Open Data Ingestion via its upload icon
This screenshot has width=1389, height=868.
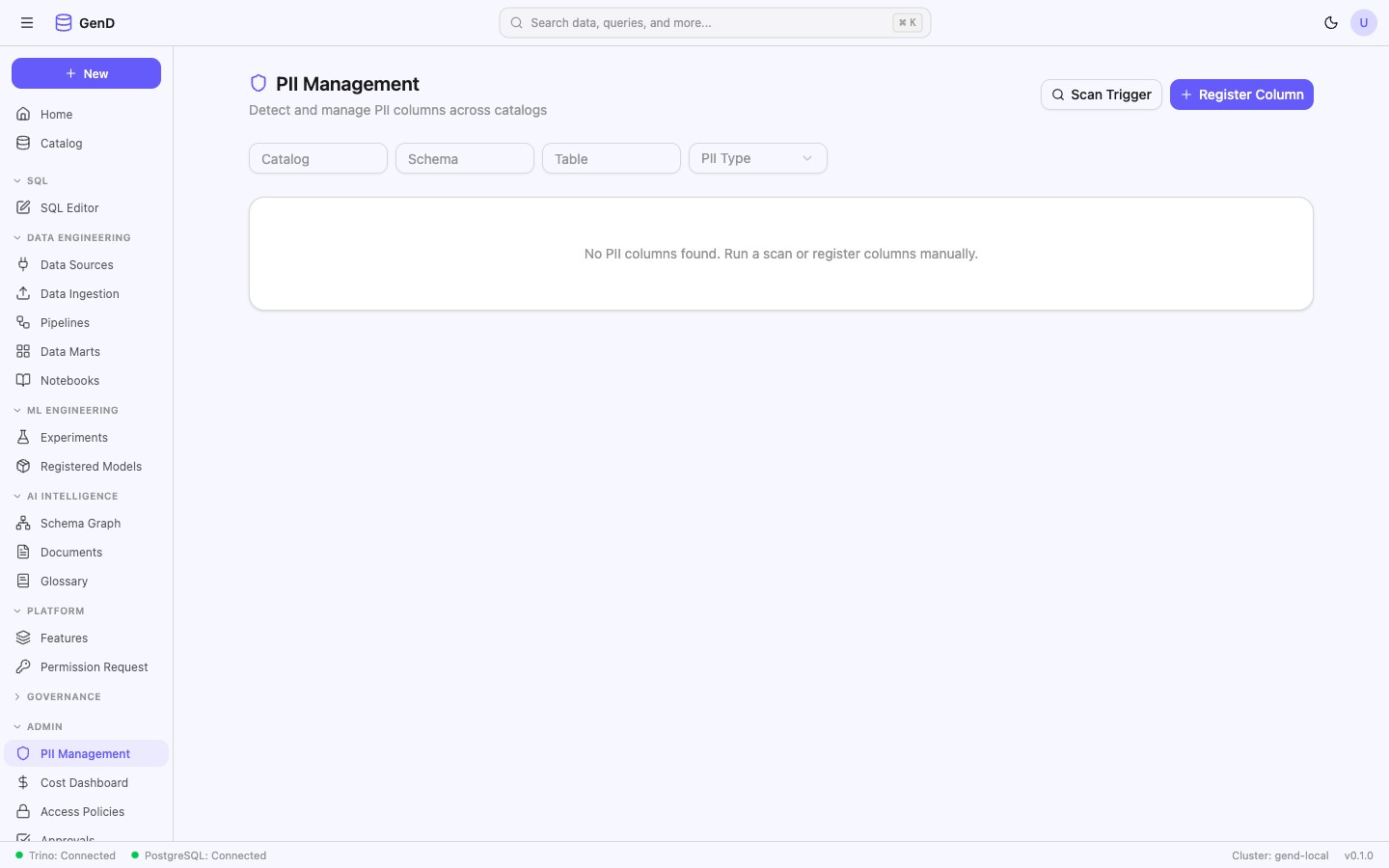pyautogui.click(x=23, y=293)
